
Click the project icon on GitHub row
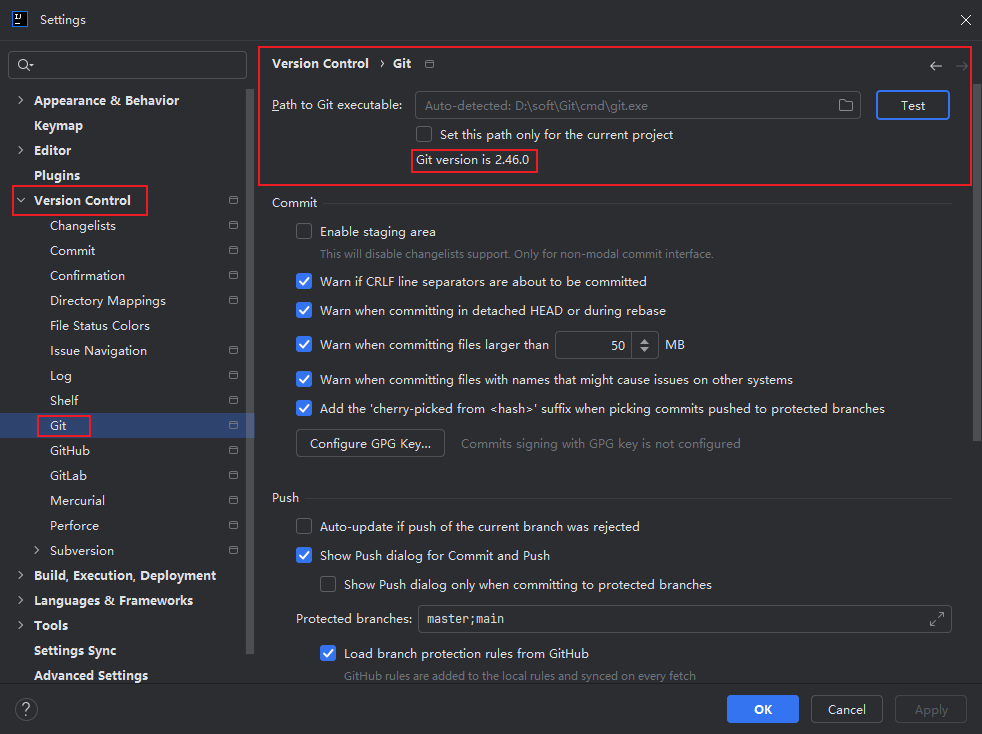coord(234,450)
